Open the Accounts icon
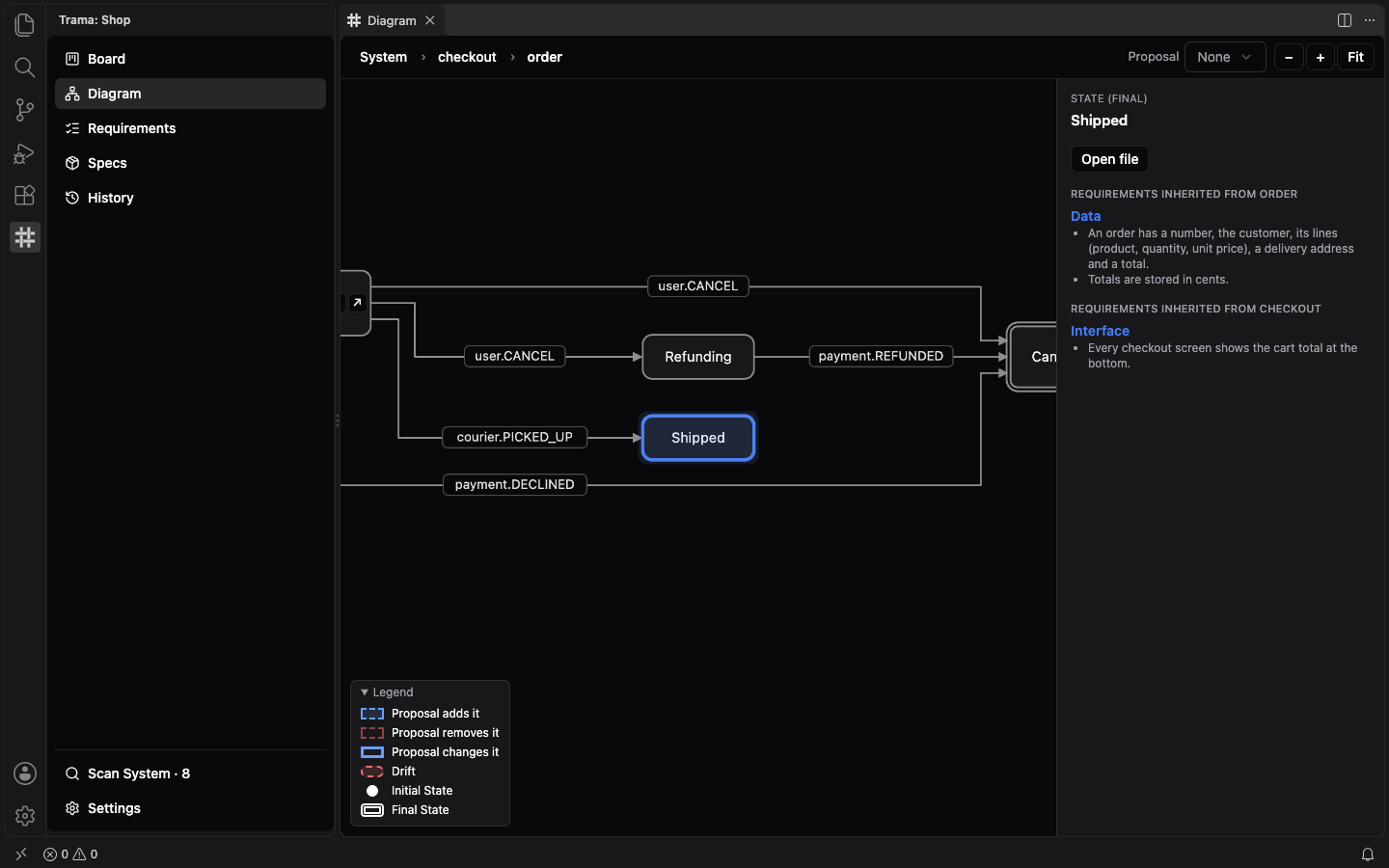The width and height of the screenshot is (1389, 868). 25,773
